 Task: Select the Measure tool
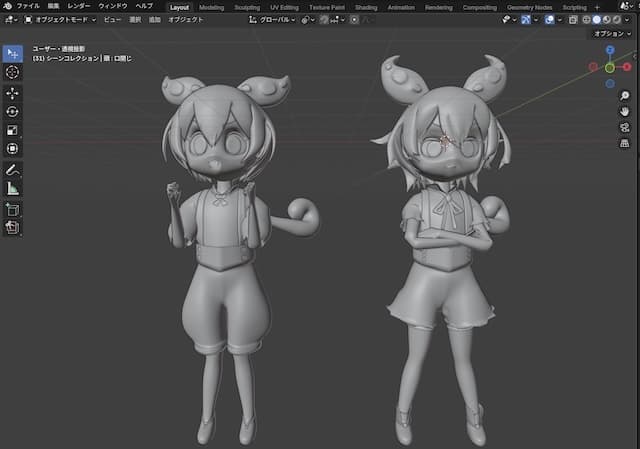click(x=12, y=188)
